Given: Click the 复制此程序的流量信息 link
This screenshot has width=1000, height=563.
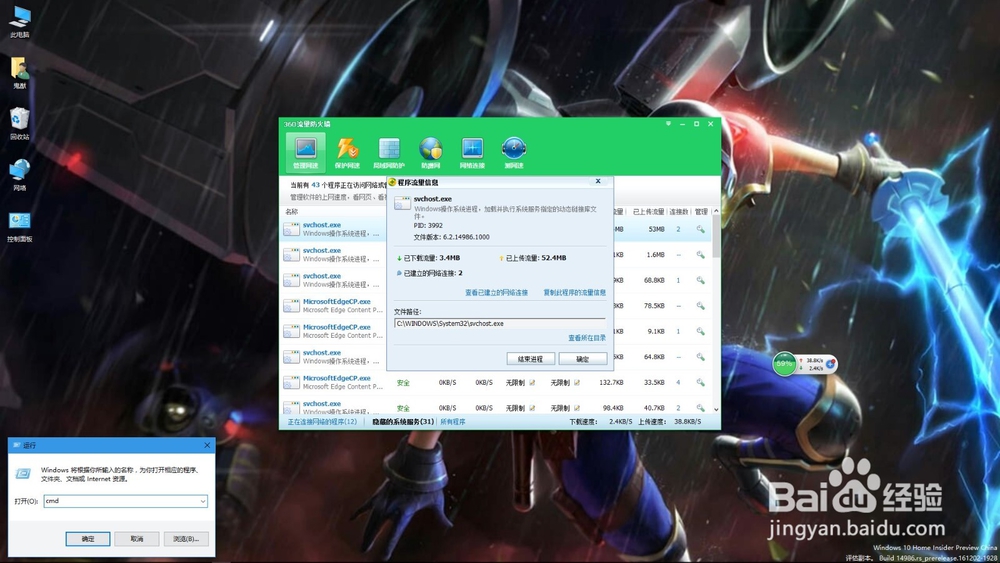Looking at the screenshot, I should pyautogui.click(x=575, y=293).
